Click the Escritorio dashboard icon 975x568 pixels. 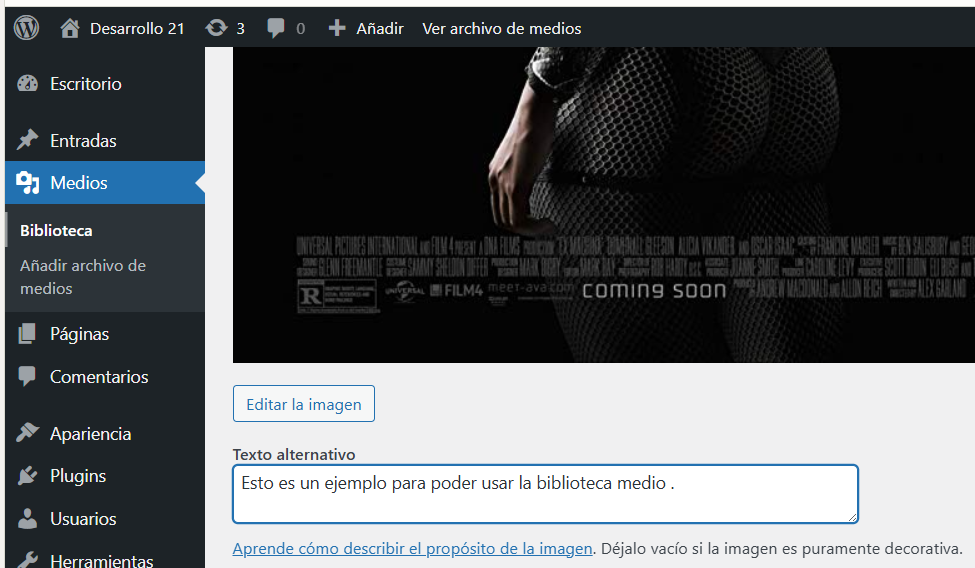[28, 84]
